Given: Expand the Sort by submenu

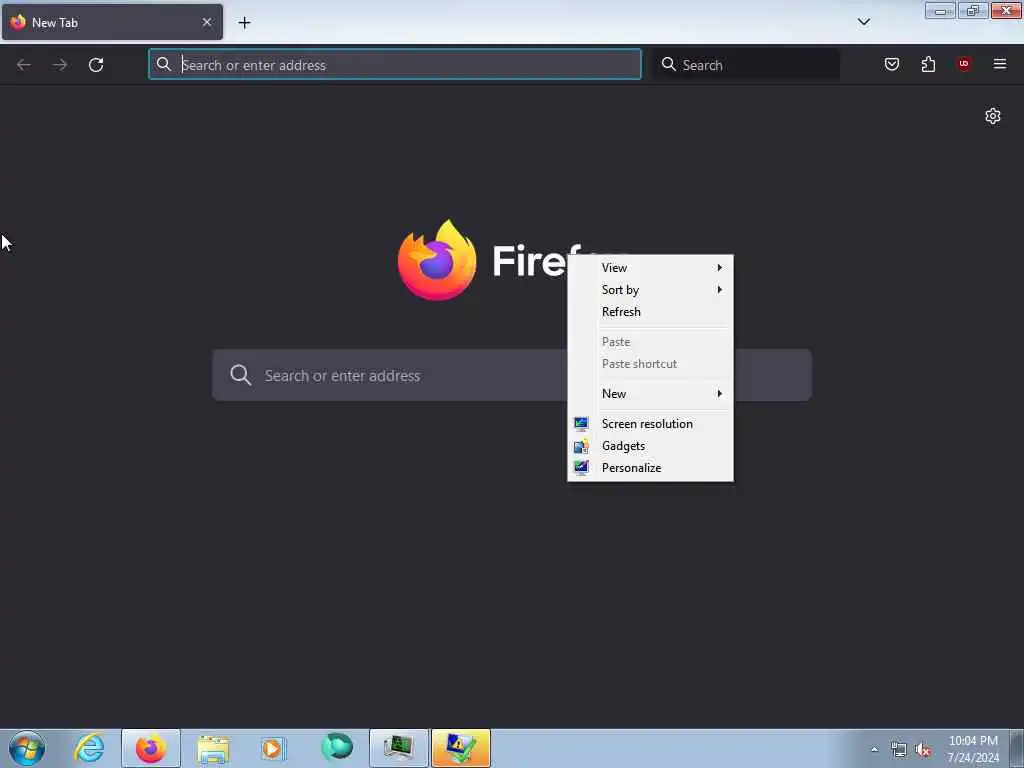Looking at the screenshot, I should 650,290.
